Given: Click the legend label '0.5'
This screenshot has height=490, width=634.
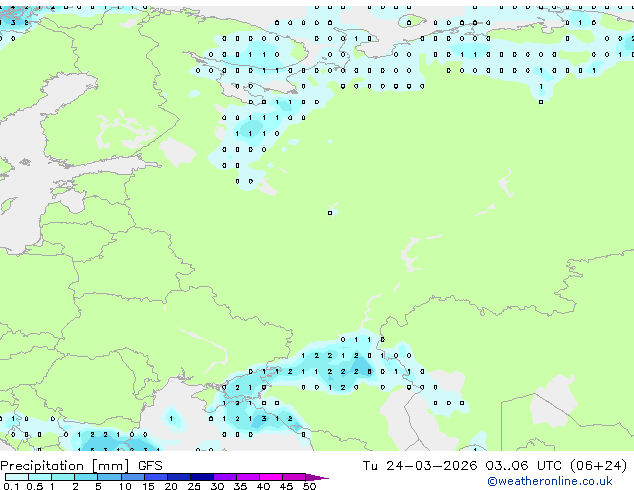Looking at the screenshot, I should (x=34, y=486).
